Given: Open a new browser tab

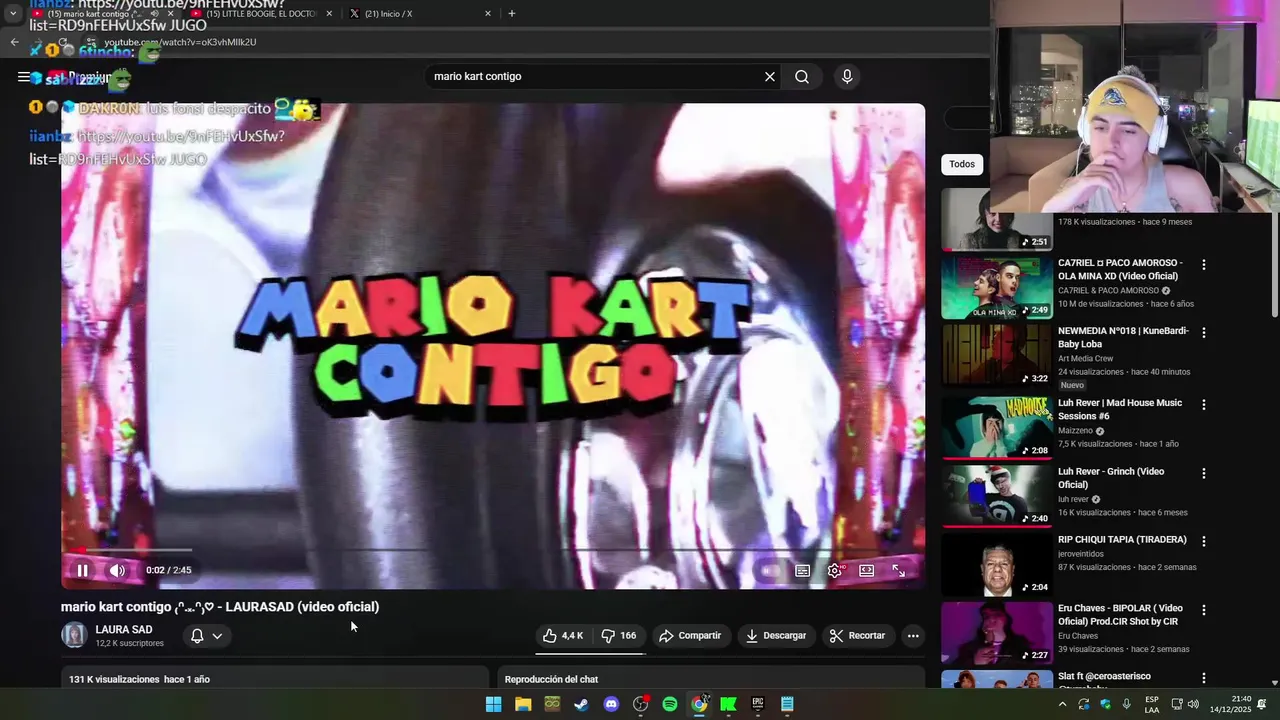Looking at the screenshot, I should pos(512,14).
